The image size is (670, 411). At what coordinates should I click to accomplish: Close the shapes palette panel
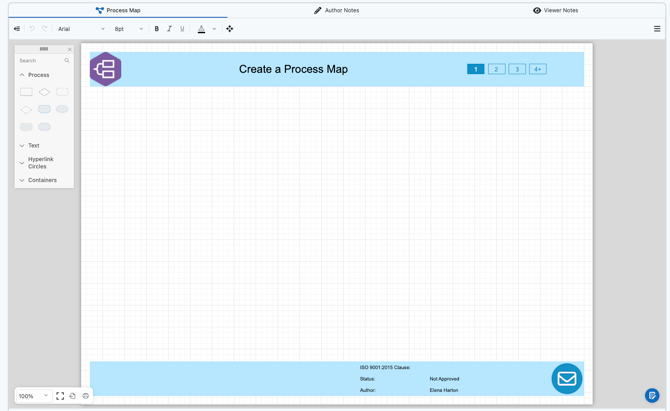click(70, 49)
